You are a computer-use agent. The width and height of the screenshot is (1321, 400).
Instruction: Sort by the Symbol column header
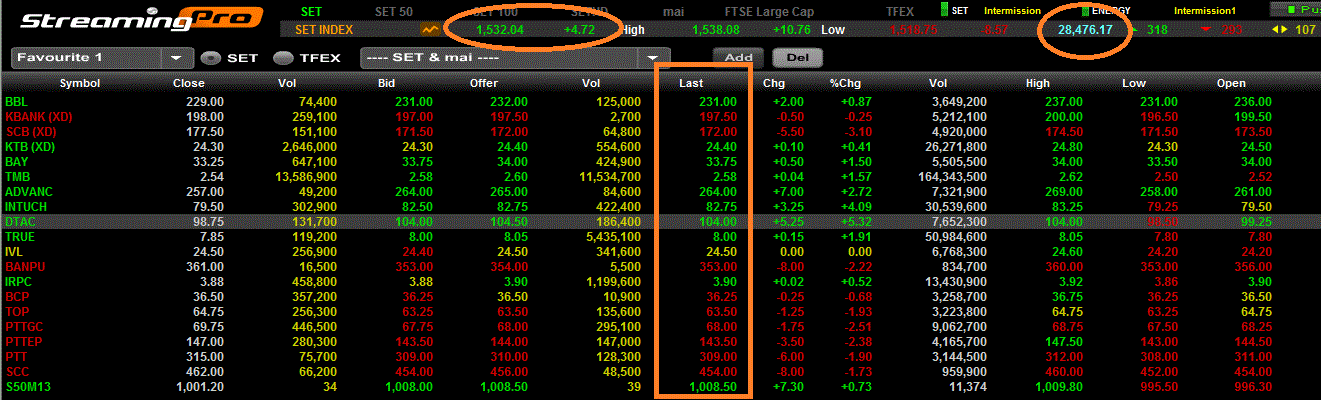click(79, 84)
